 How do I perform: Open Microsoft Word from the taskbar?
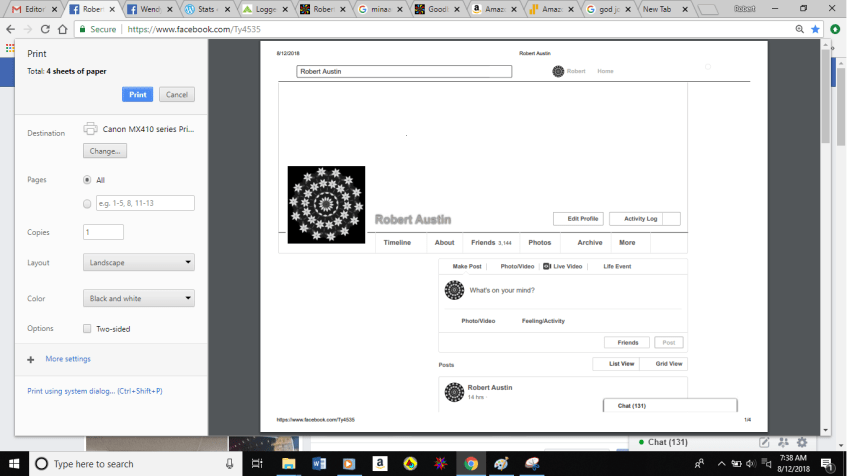[x=319, y=463]
